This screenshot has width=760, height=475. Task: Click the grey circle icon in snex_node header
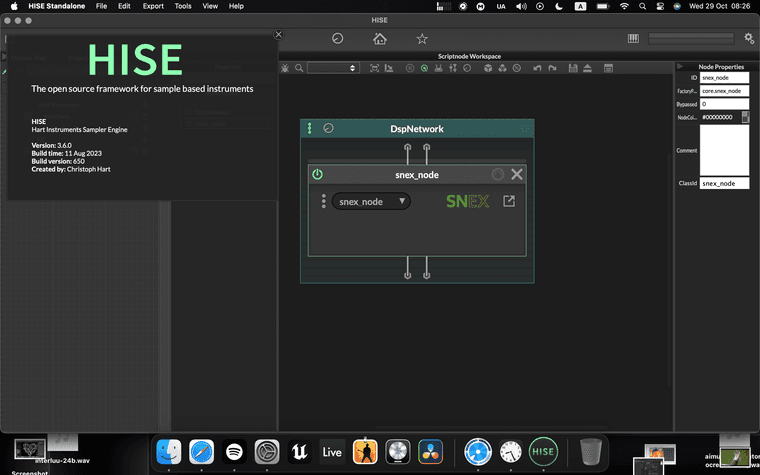tap(497, 174)
